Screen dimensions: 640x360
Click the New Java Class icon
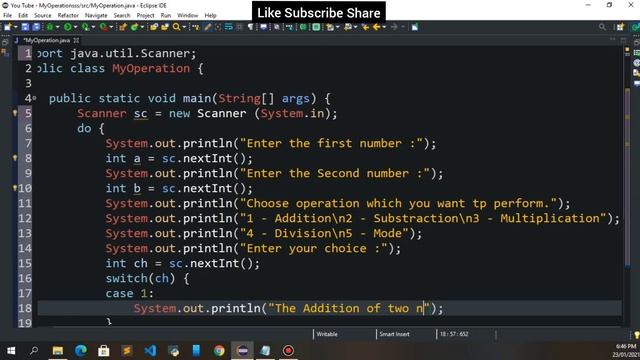click(134, 27)
